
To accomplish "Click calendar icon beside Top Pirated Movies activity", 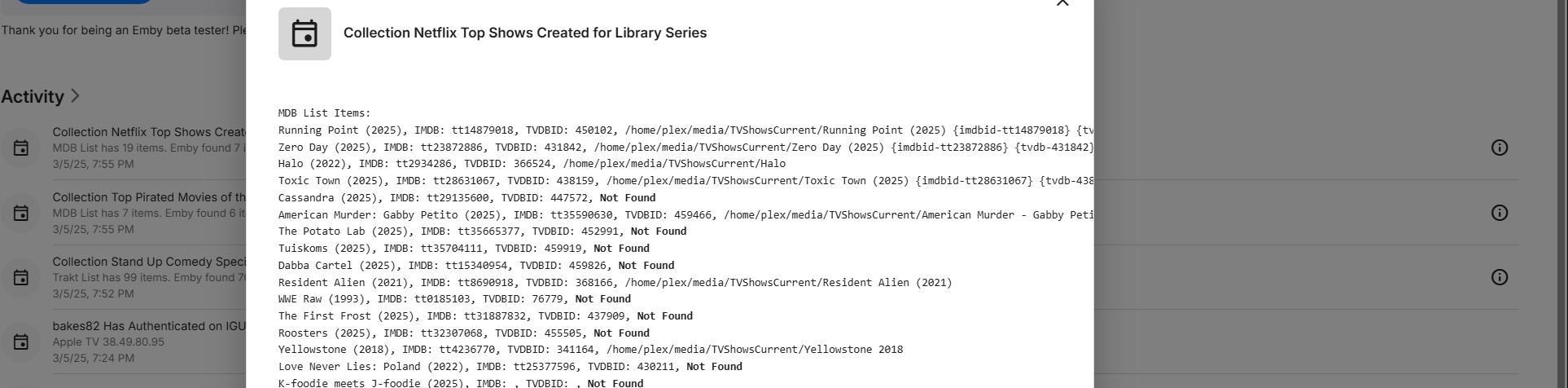I will pyautogui.click(x=21, y=213).
